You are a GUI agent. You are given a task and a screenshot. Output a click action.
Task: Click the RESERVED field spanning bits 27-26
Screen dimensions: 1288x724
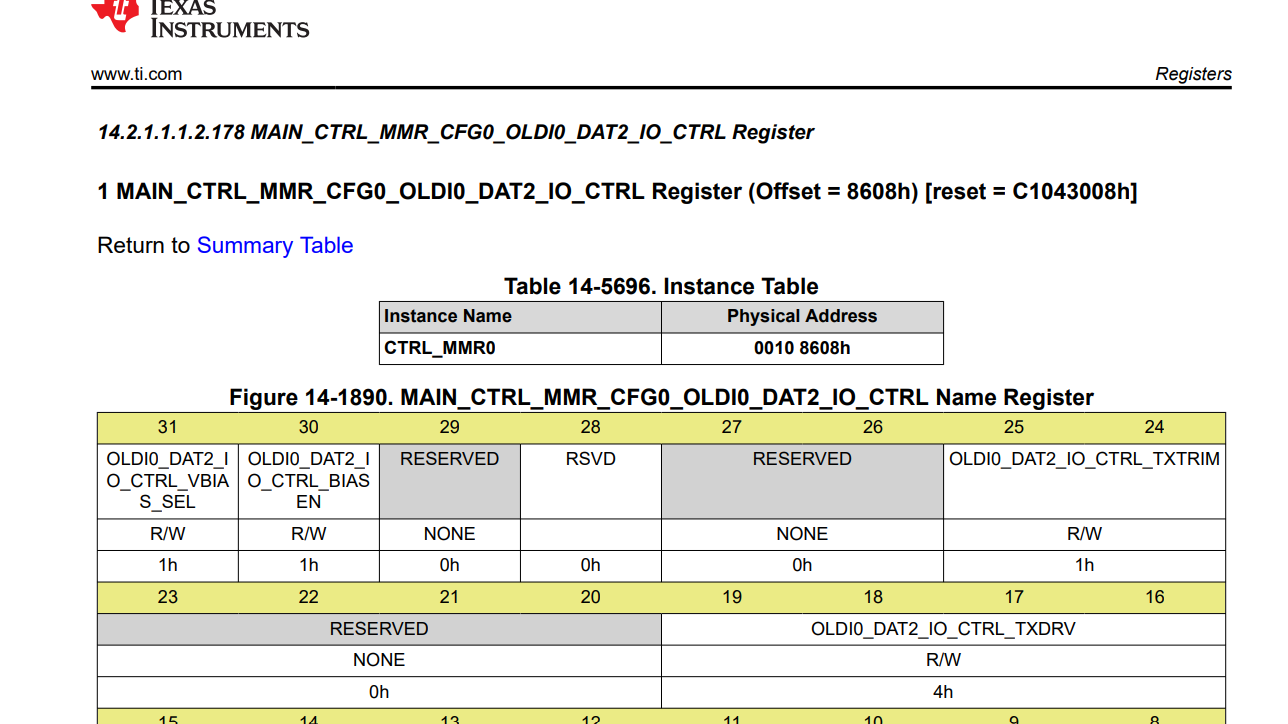[802, 481]
